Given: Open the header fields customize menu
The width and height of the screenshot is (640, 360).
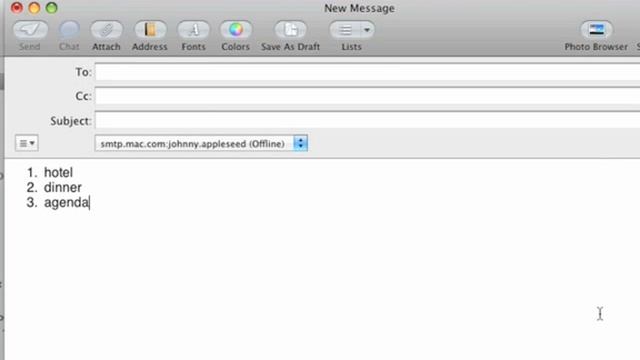Looking at the screenshot, I should (27, 143).
